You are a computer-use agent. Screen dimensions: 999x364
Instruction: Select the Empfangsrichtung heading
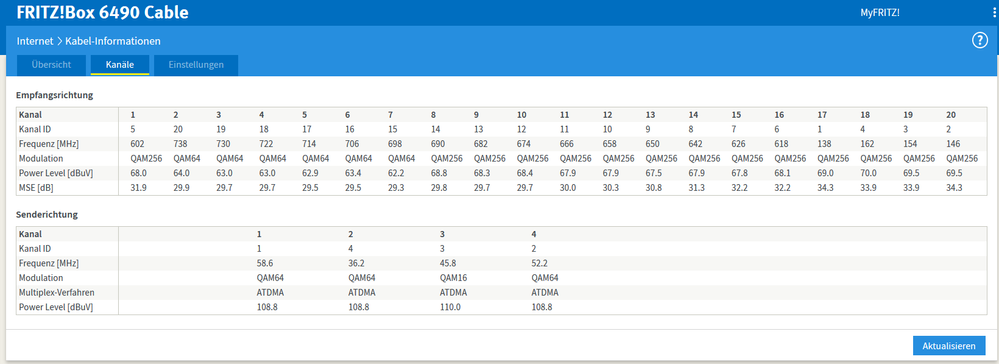pyautogui.click(x=55, y=96)
